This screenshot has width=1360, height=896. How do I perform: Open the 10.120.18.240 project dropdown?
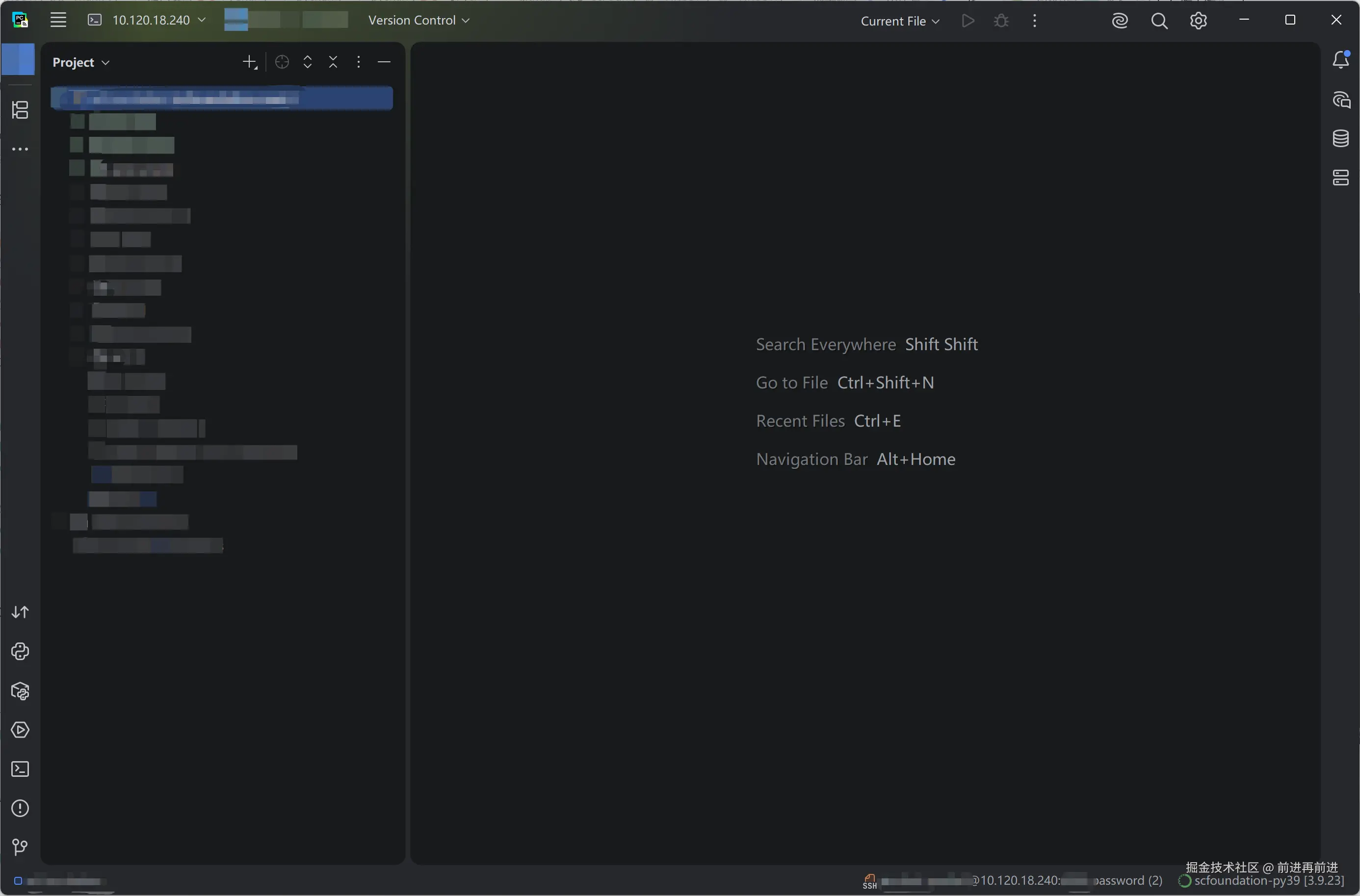click(x=146, y=20)
